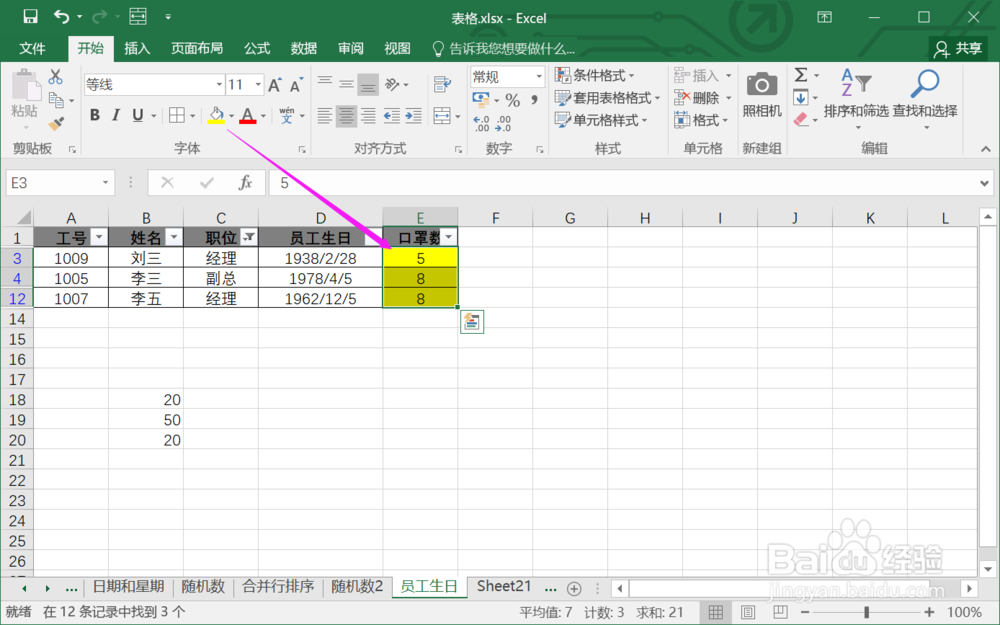Click the 共享 Share button
Screen dimensions: 1000x625
[x=958, y=48]
